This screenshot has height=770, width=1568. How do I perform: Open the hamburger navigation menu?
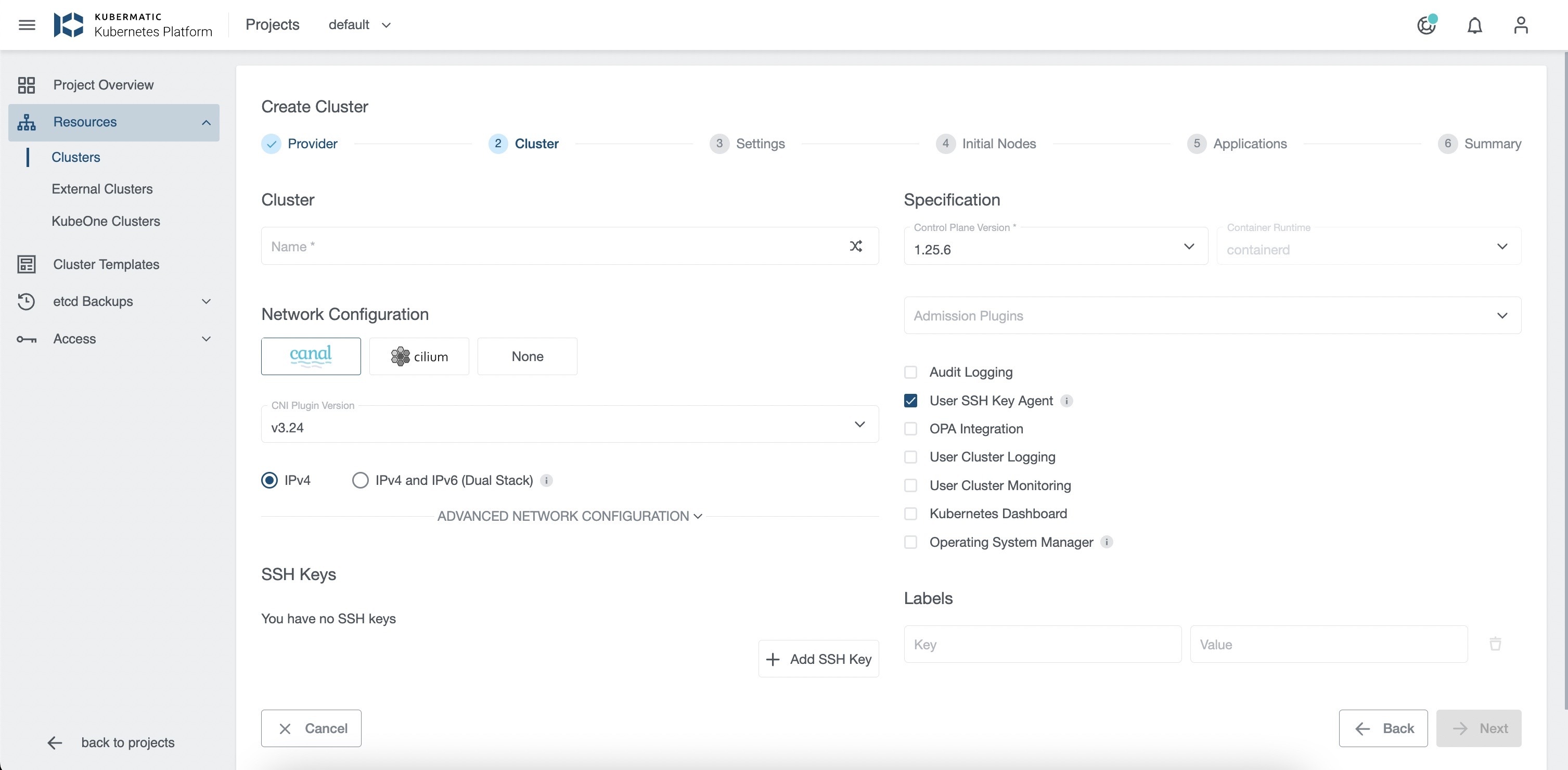(x=27, y=25)
